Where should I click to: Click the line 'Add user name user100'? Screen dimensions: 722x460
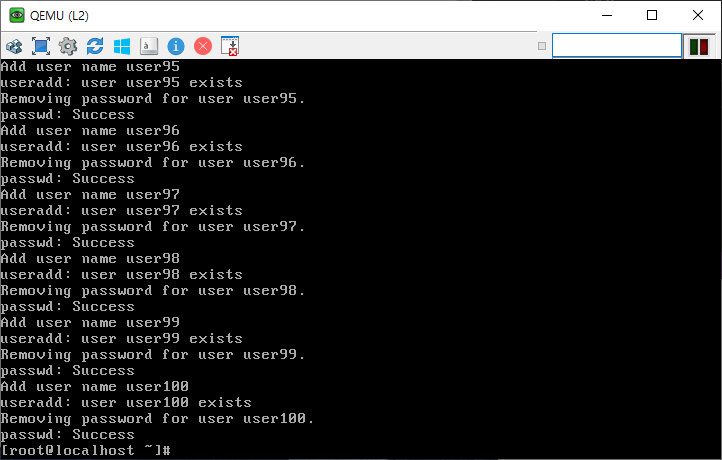tap(94, 387)
